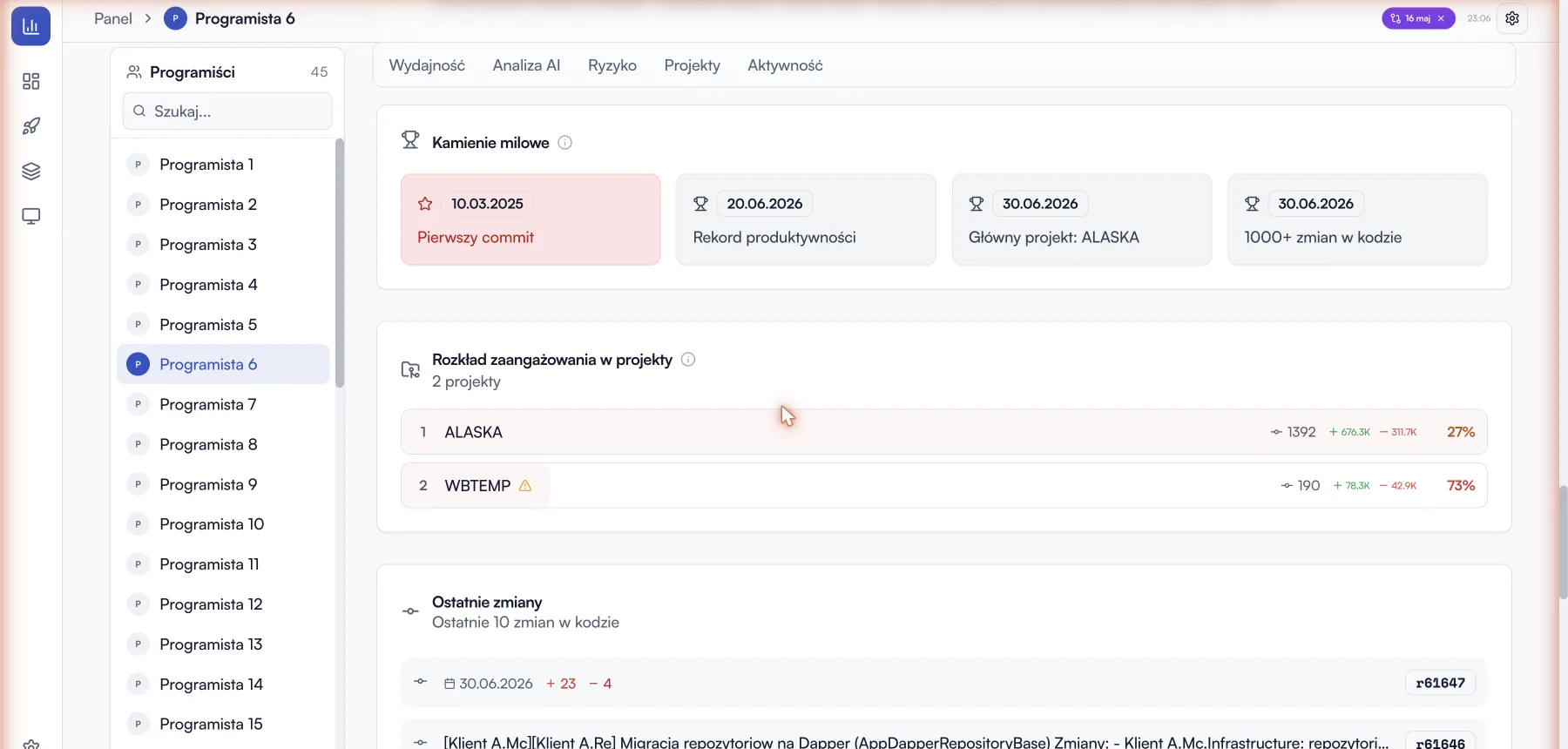Select Programista 3 in the list
Screen dimensions: 1568x749
point(224,245)
